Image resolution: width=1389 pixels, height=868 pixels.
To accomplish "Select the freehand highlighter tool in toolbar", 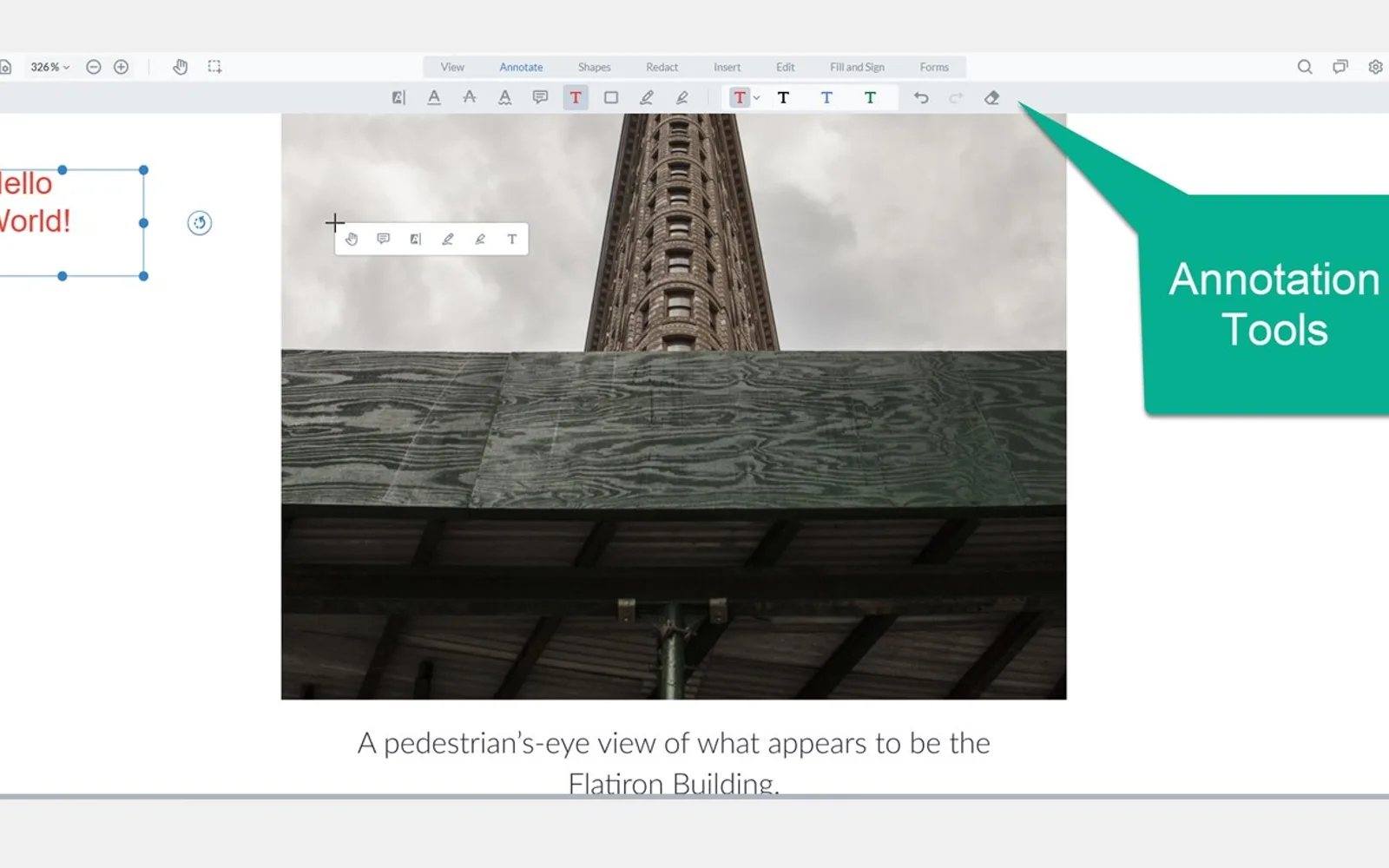I will tap(682, 98).
